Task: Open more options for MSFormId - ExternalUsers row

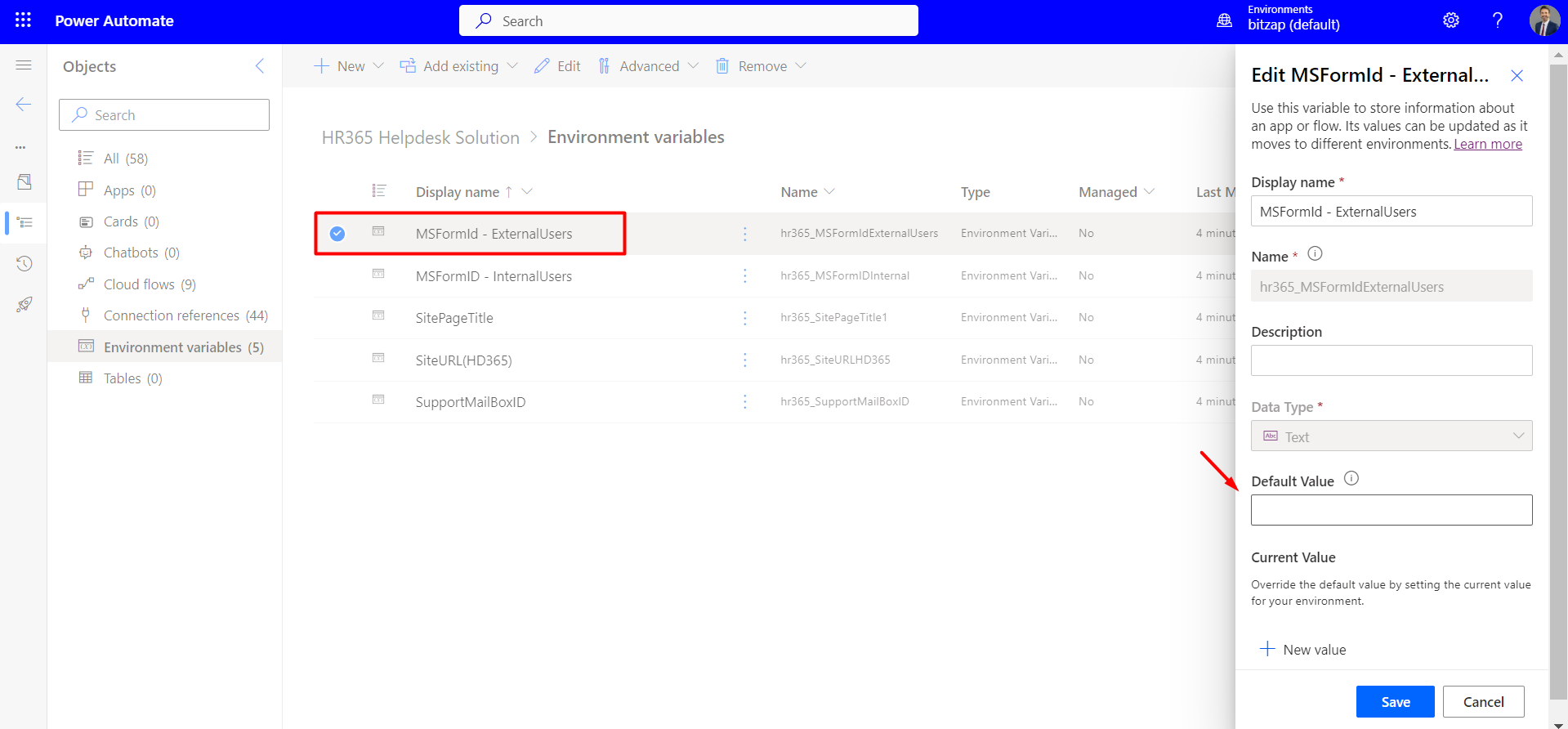Action: pyautogui.click(x=744, y=234)
